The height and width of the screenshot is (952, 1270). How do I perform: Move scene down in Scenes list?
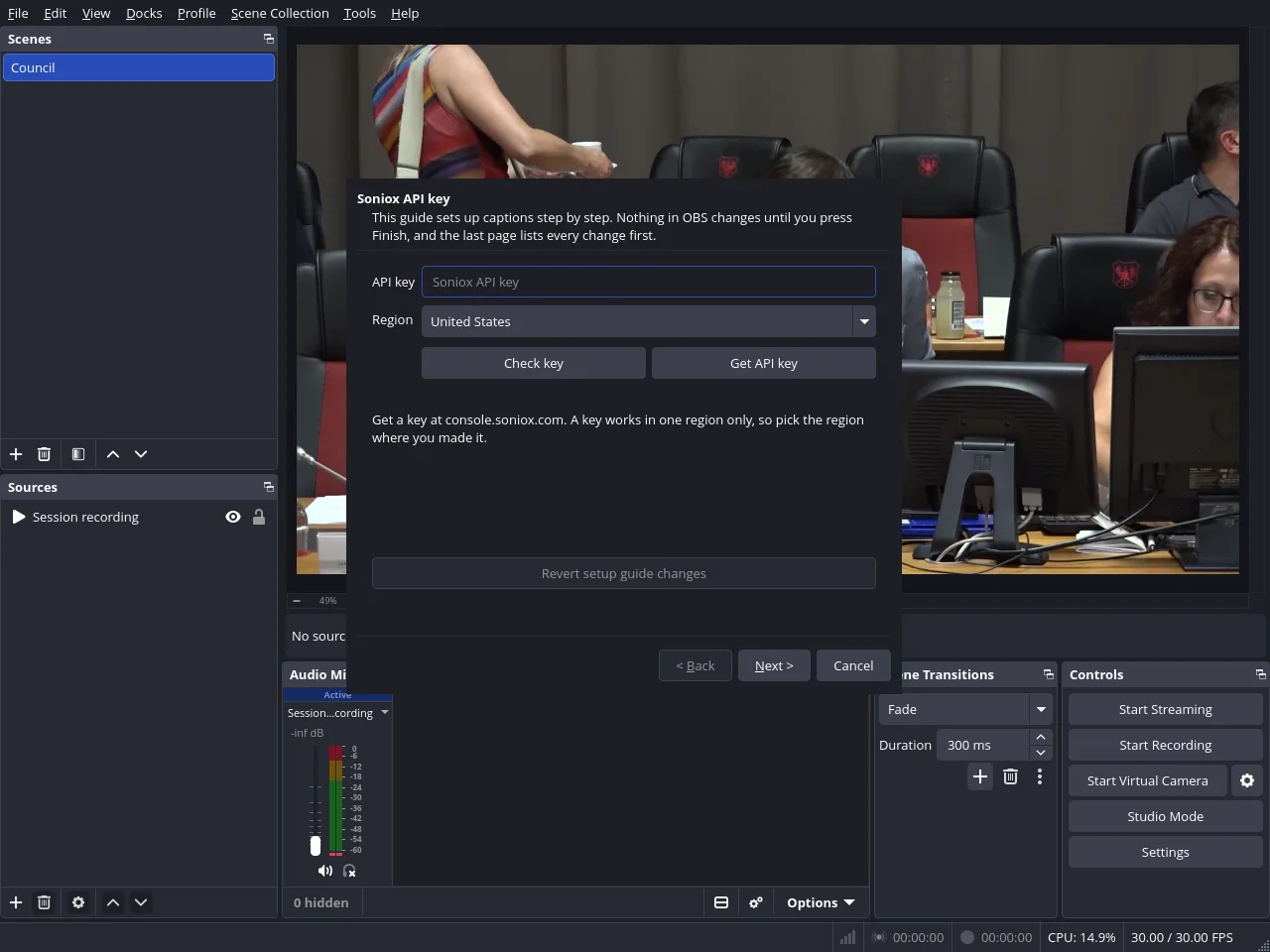click(x=141, y=454)
